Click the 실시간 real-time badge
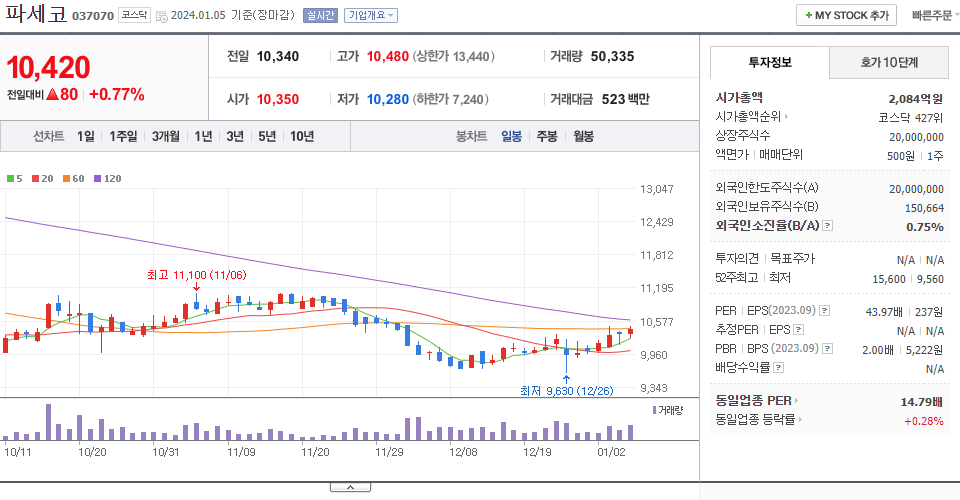Screen dimensions: 960x500 pos(320,15)
